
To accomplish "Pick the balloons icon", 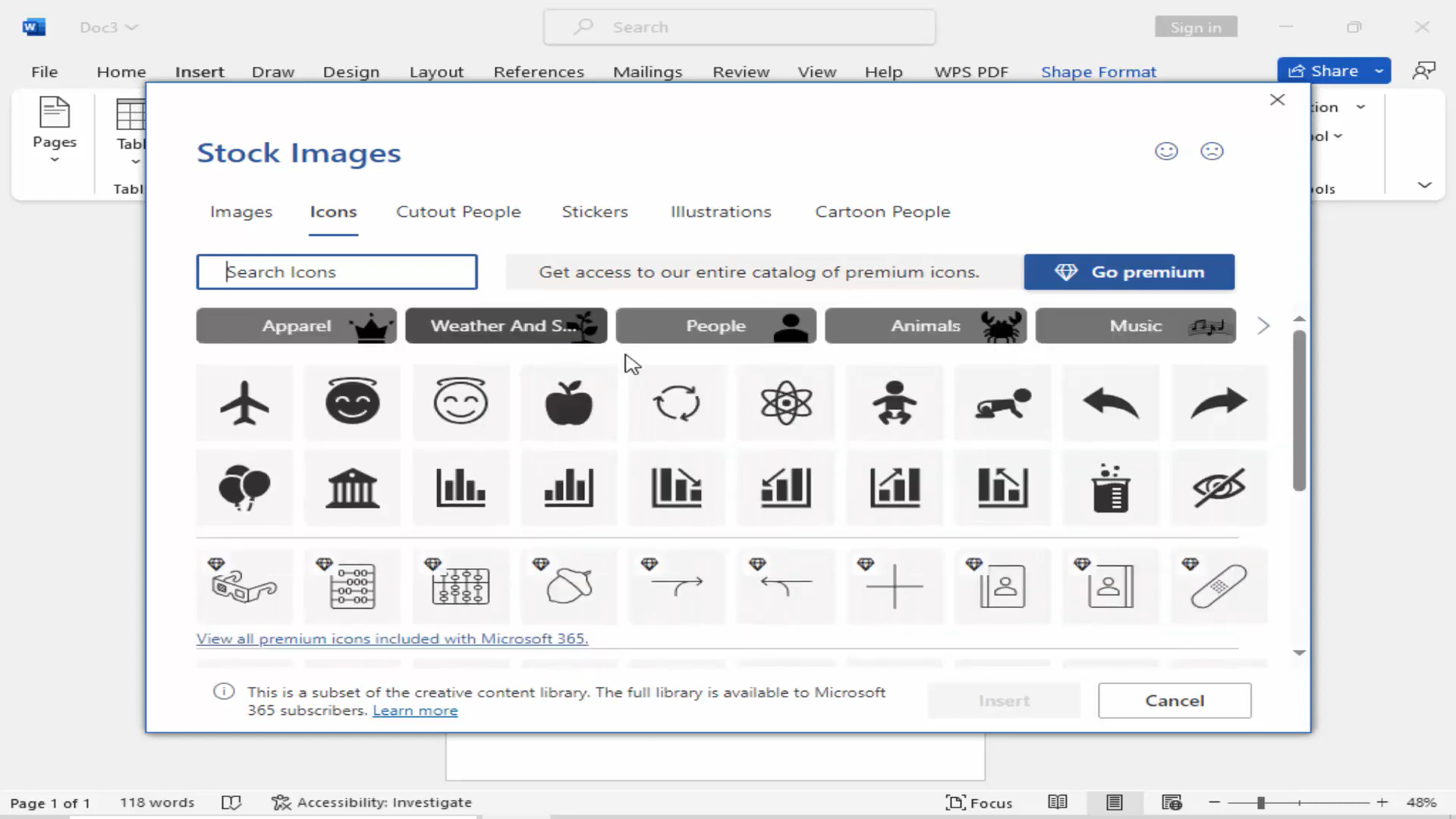I will 244,488.
